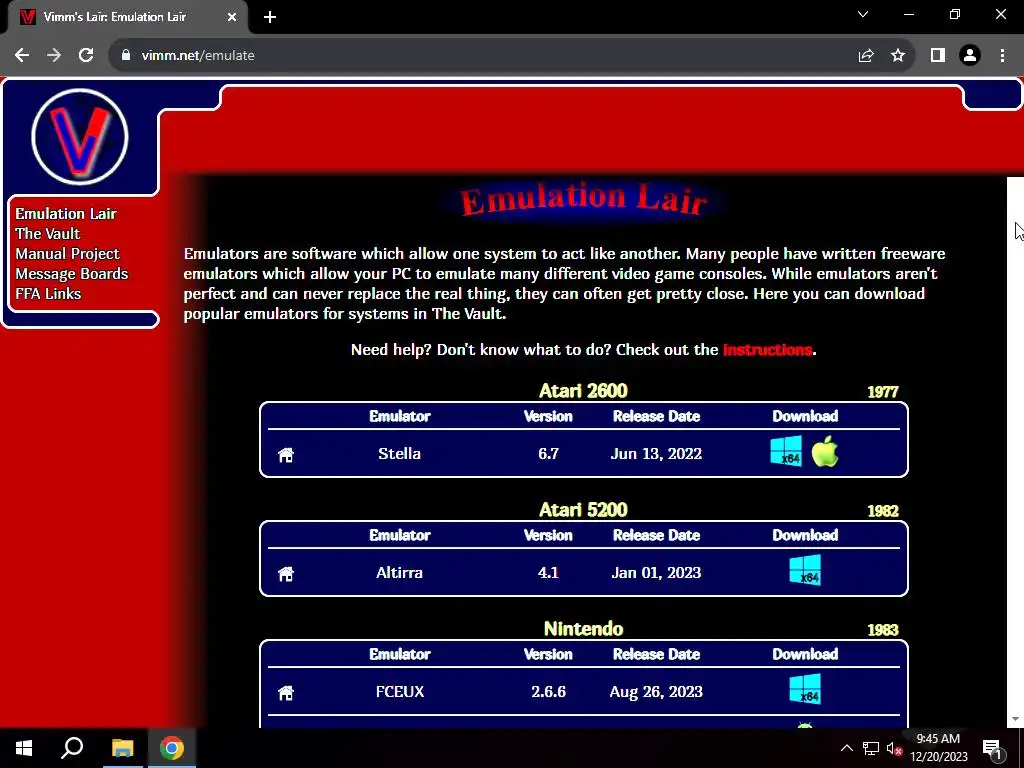Click Stella version 6.7
The width and height of the screenshot is (1024, 768).
pos(549,453)
